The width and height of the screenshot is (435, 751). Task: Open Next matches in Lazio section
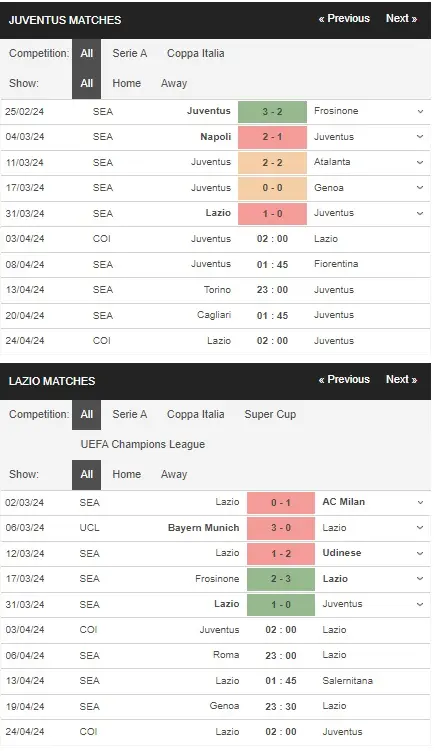click(x=401, y=379)
